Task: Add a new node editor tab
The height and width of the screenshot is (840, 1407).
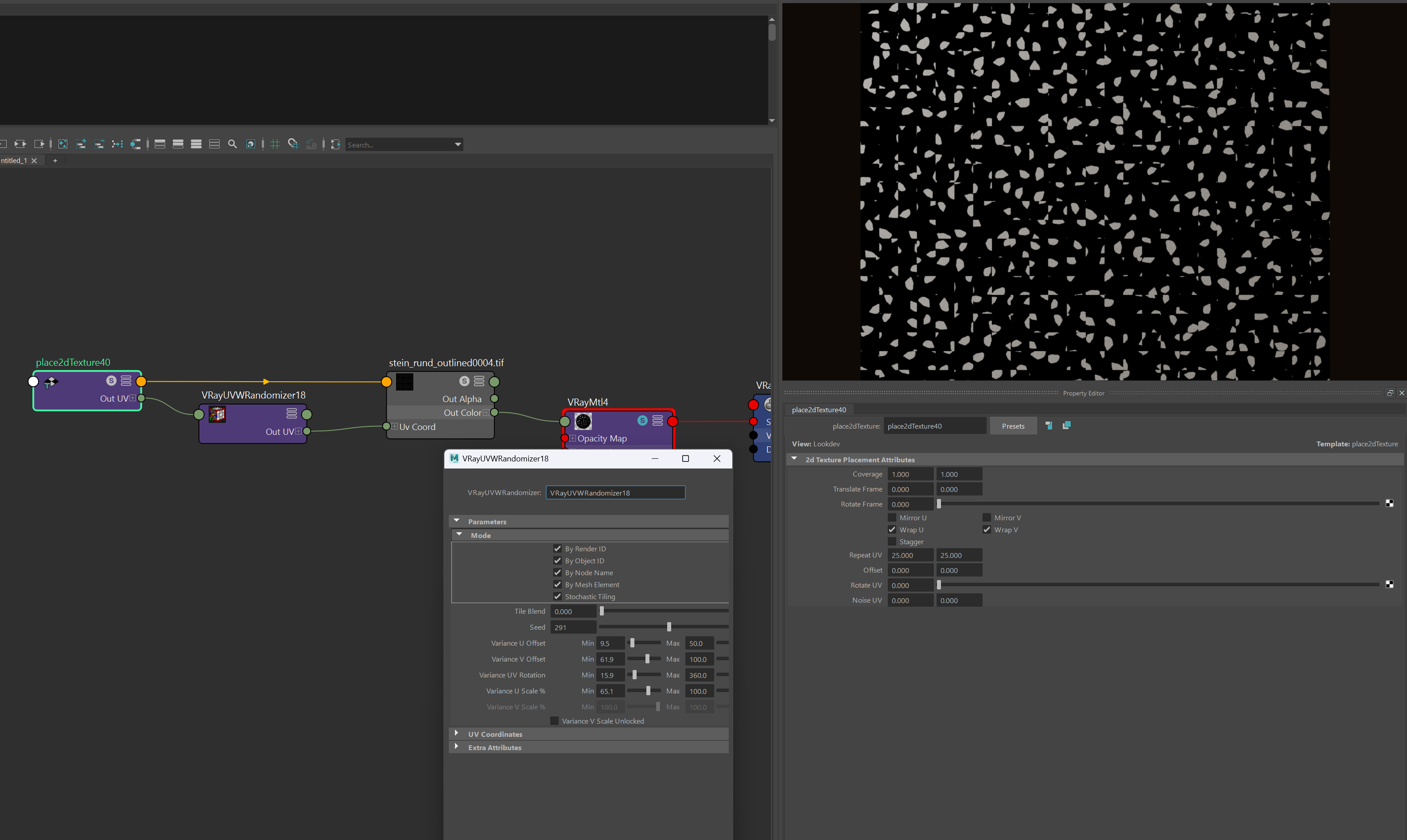Action: (x=55, y=161)
